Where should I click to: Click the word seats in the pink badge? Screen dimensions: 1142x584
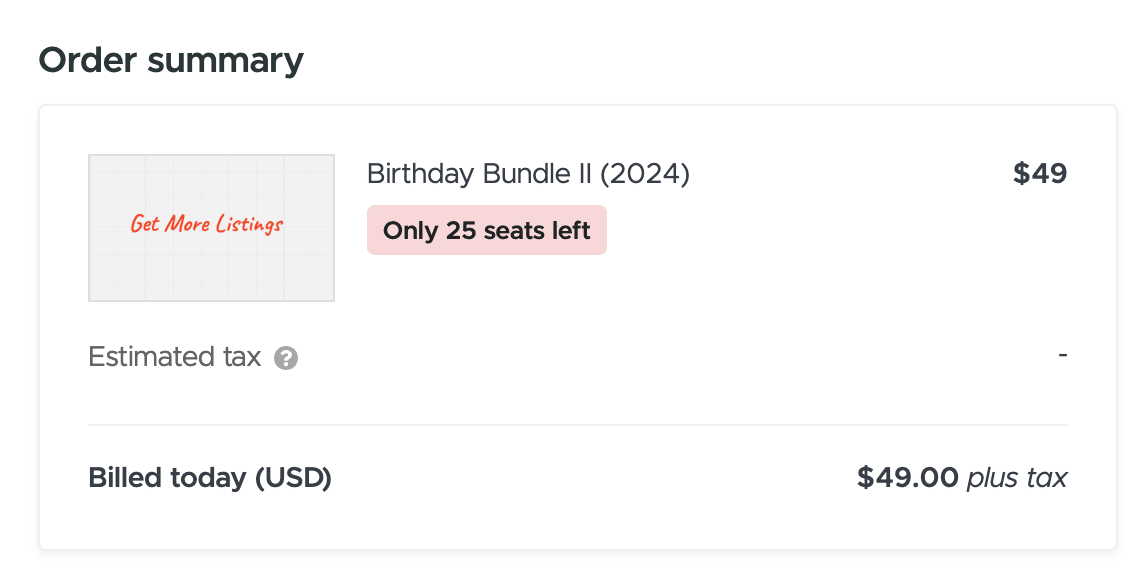click(x=514, y=231)
